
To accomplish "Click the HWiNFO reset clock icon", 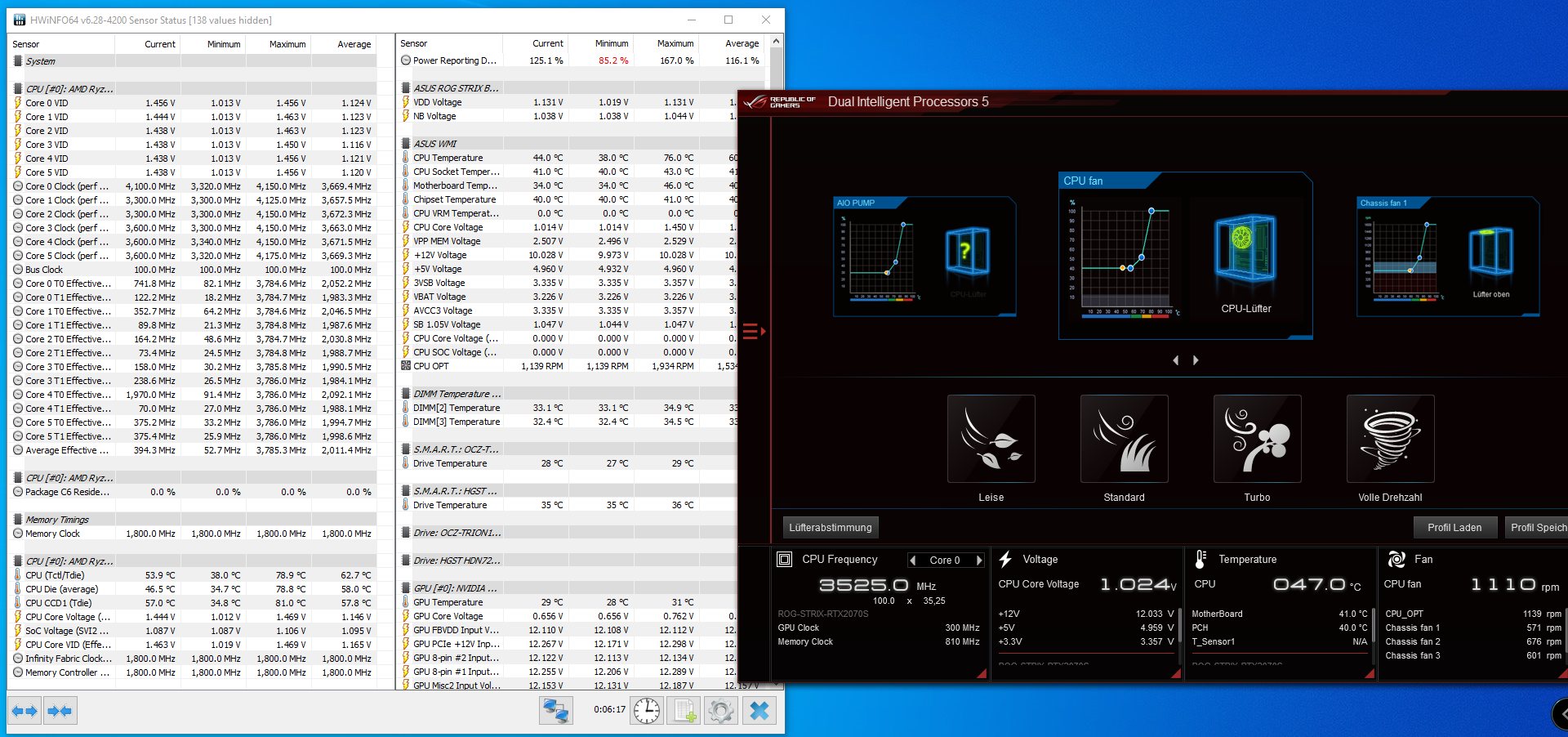I will click(646, 711).
